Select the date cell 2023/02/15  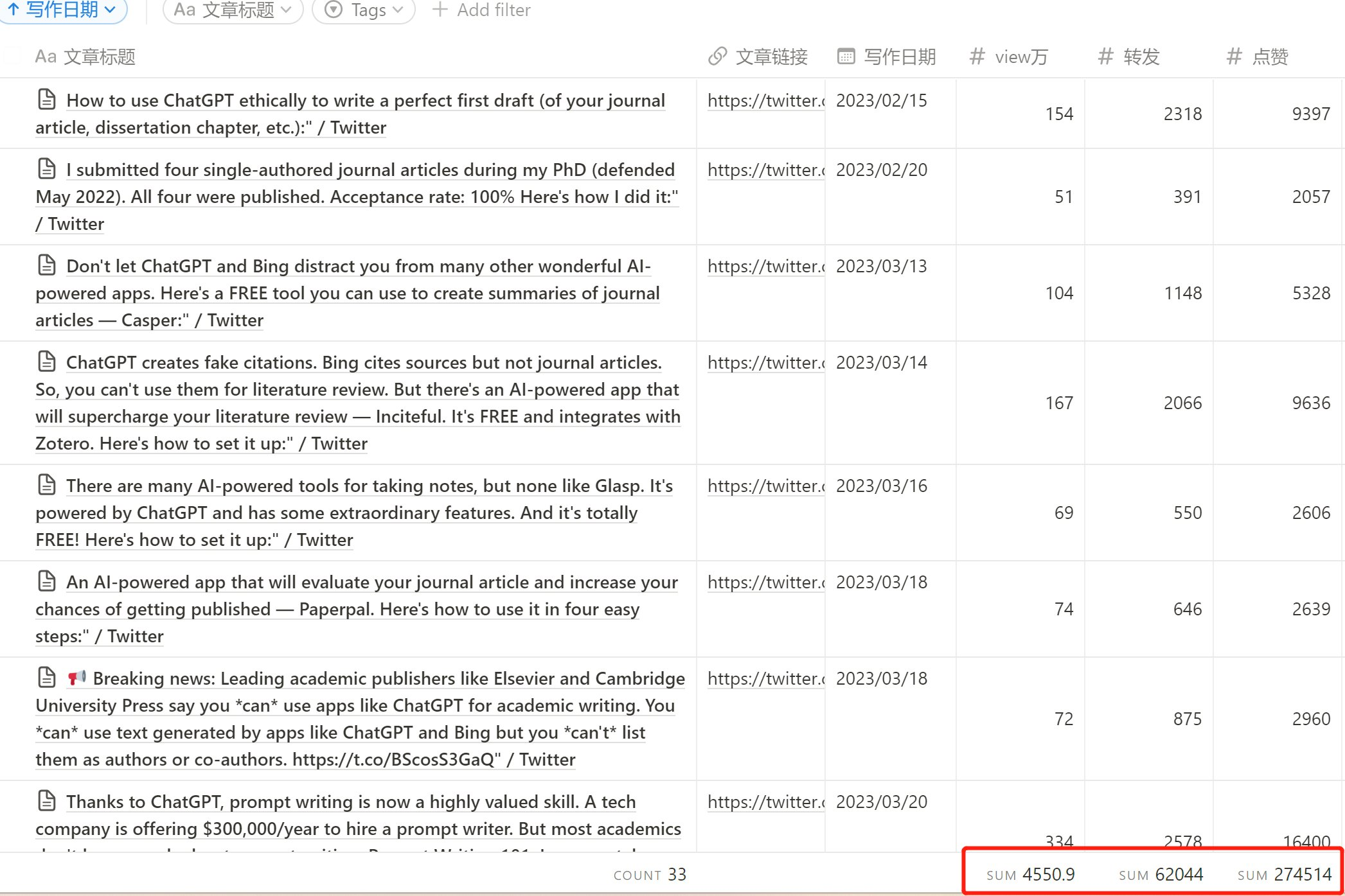coord(891,114)
